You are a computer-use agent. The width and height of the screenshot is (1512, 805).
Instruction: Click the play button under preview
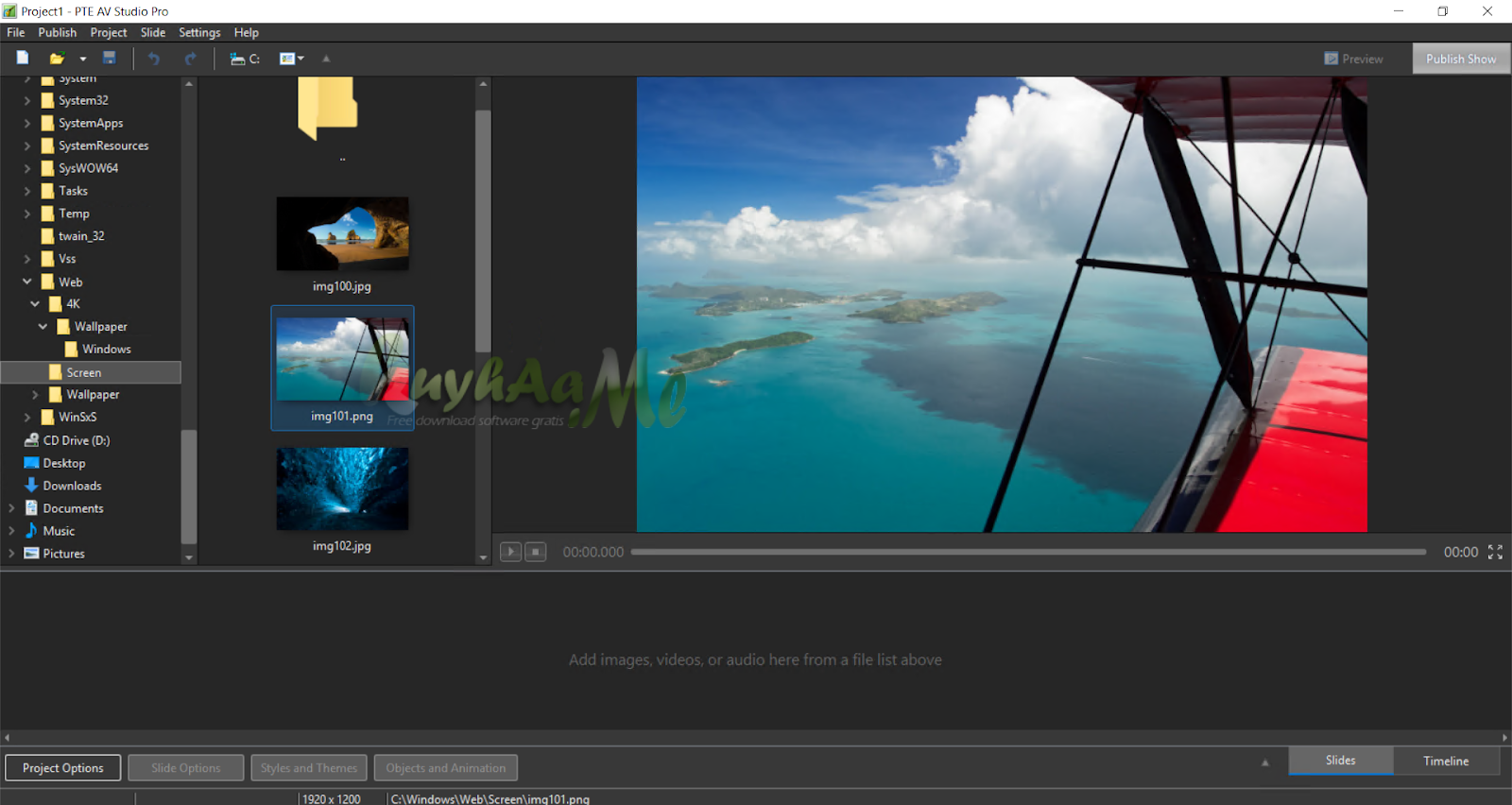(x=510, y=552)
